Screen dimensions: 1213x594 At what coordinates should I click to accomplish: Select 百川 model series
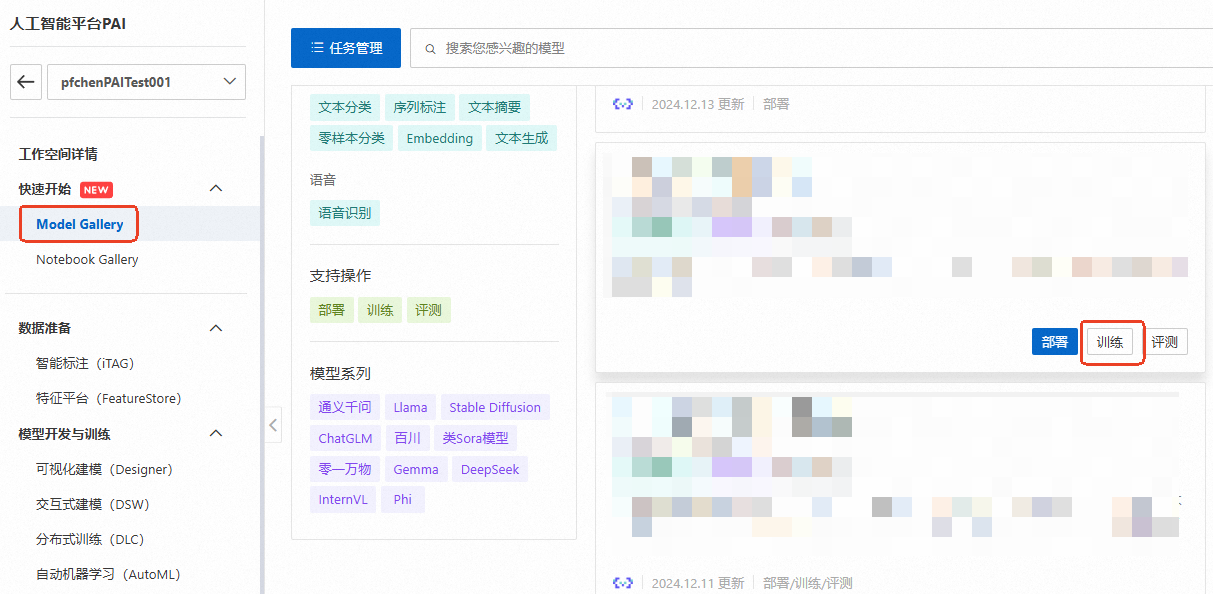tap(408, 438)
